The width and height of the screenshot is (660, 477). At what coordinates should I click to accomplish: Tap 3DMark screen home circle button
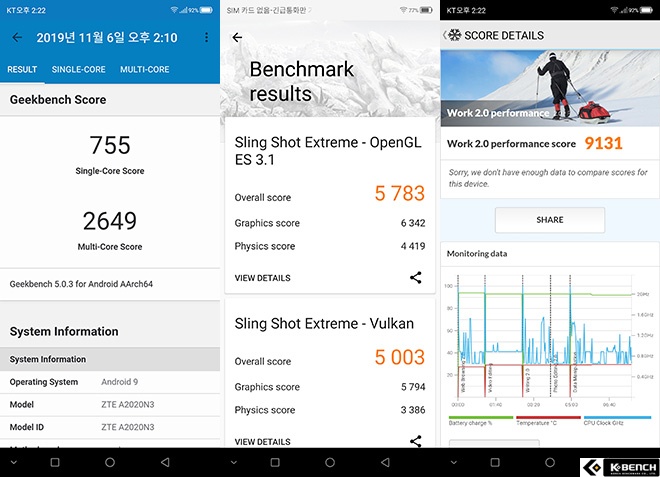coord(330,462)
